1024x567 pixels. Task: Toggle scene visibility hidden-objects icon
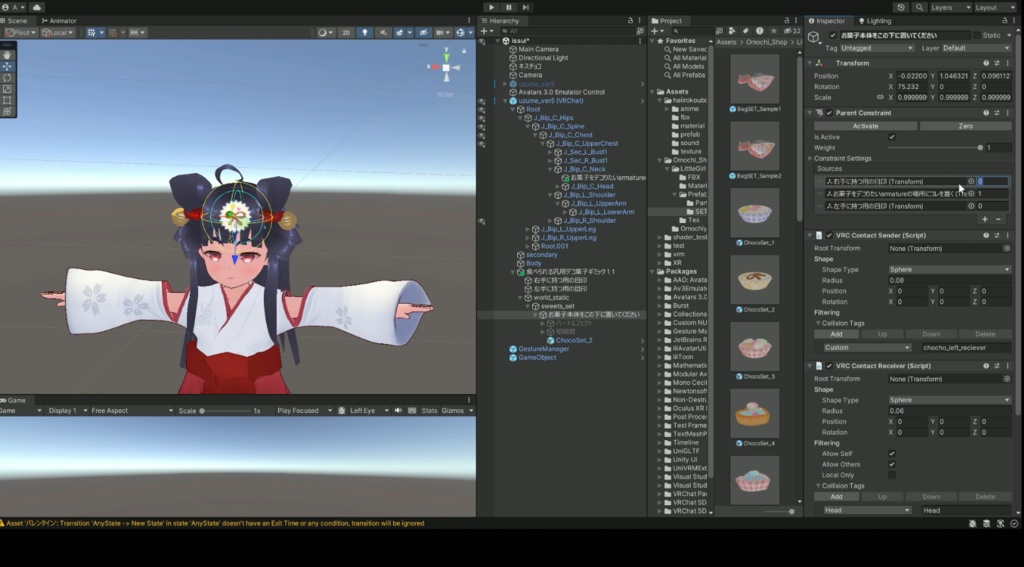tap(423, 33)
